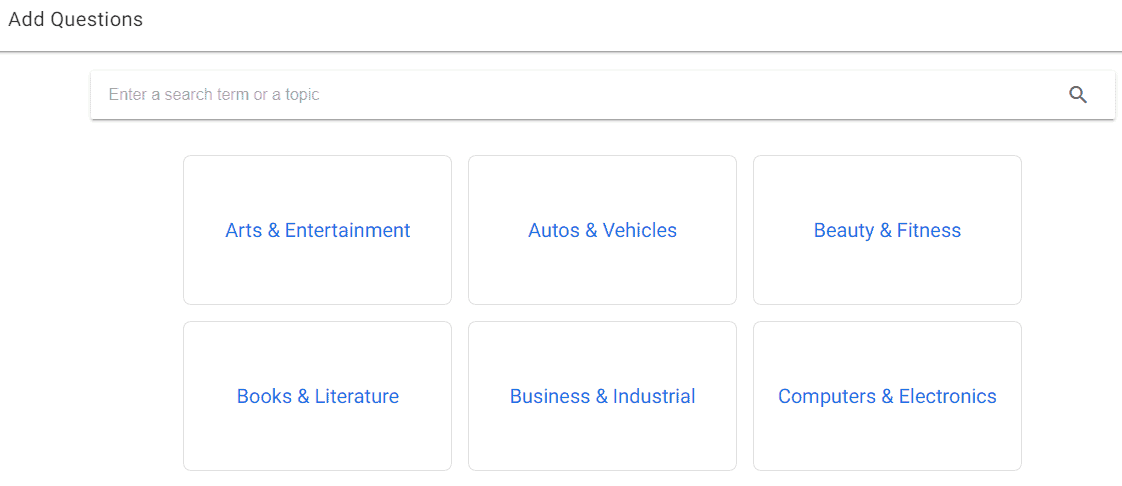
Task: Click the 'Arts & Entertainment' link text
Action: (x=318, y=230)
